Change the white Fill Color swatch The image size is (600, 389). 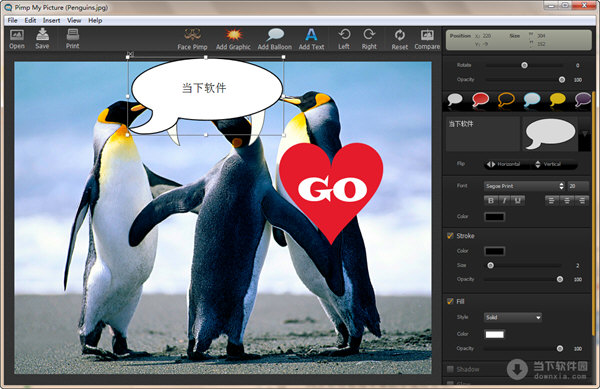pyautogui.click(x=494, y=335)
